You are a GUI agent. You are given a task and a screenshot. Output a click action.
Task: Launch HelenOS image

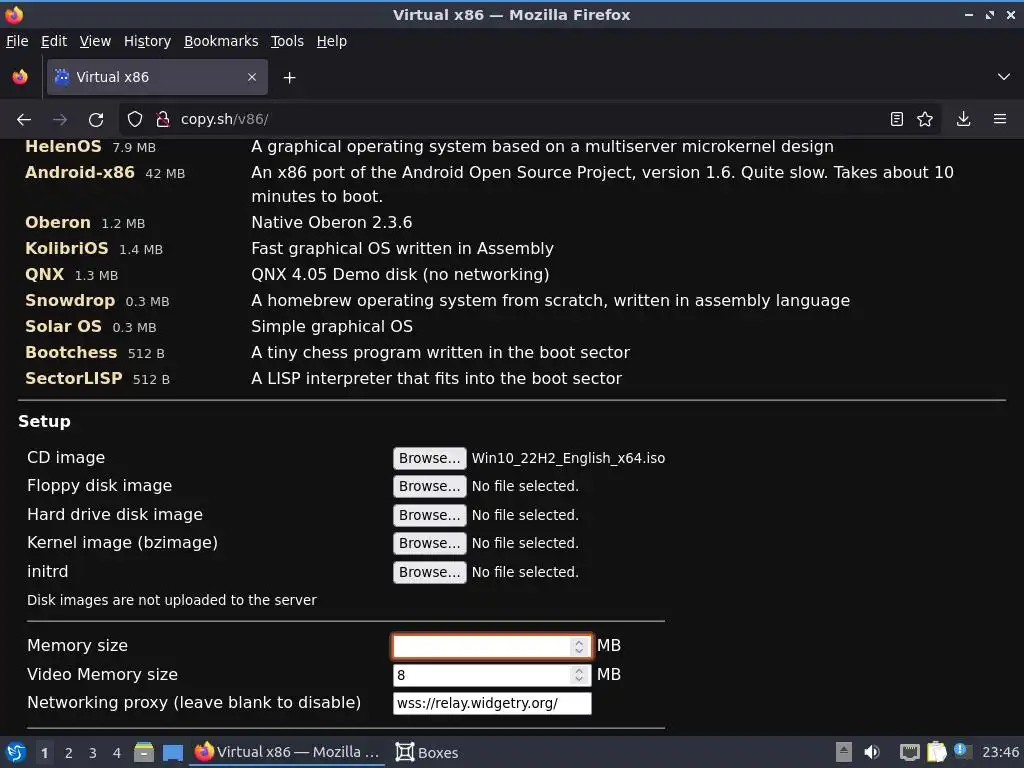pos(63,146)
